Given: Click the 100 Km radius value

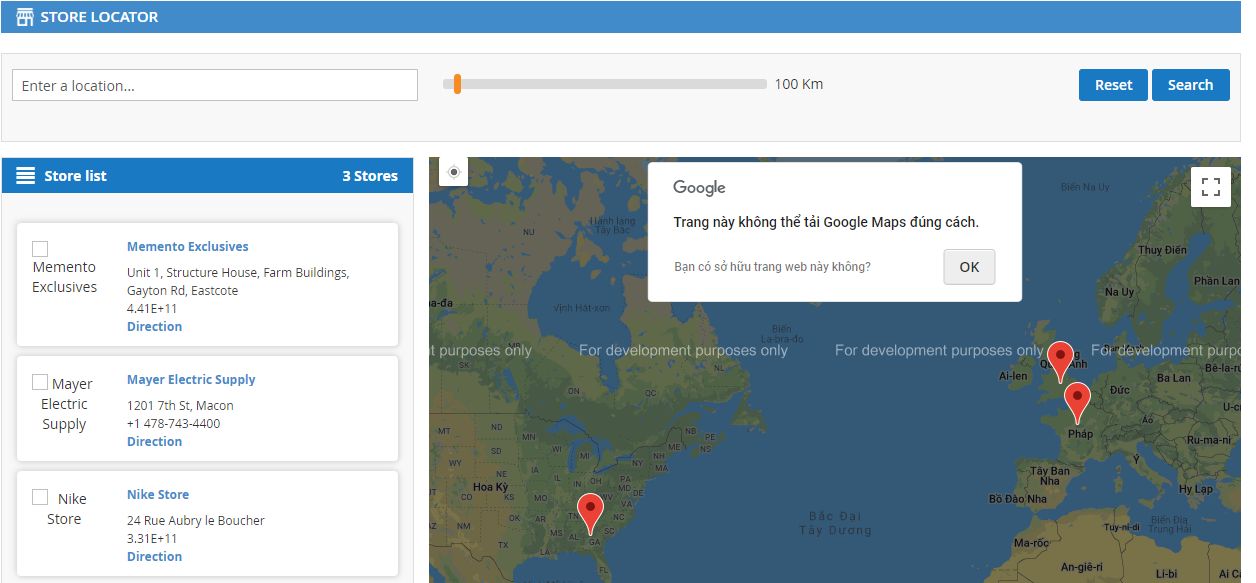Looking at the screenshot, I should [x=799, y=84].
